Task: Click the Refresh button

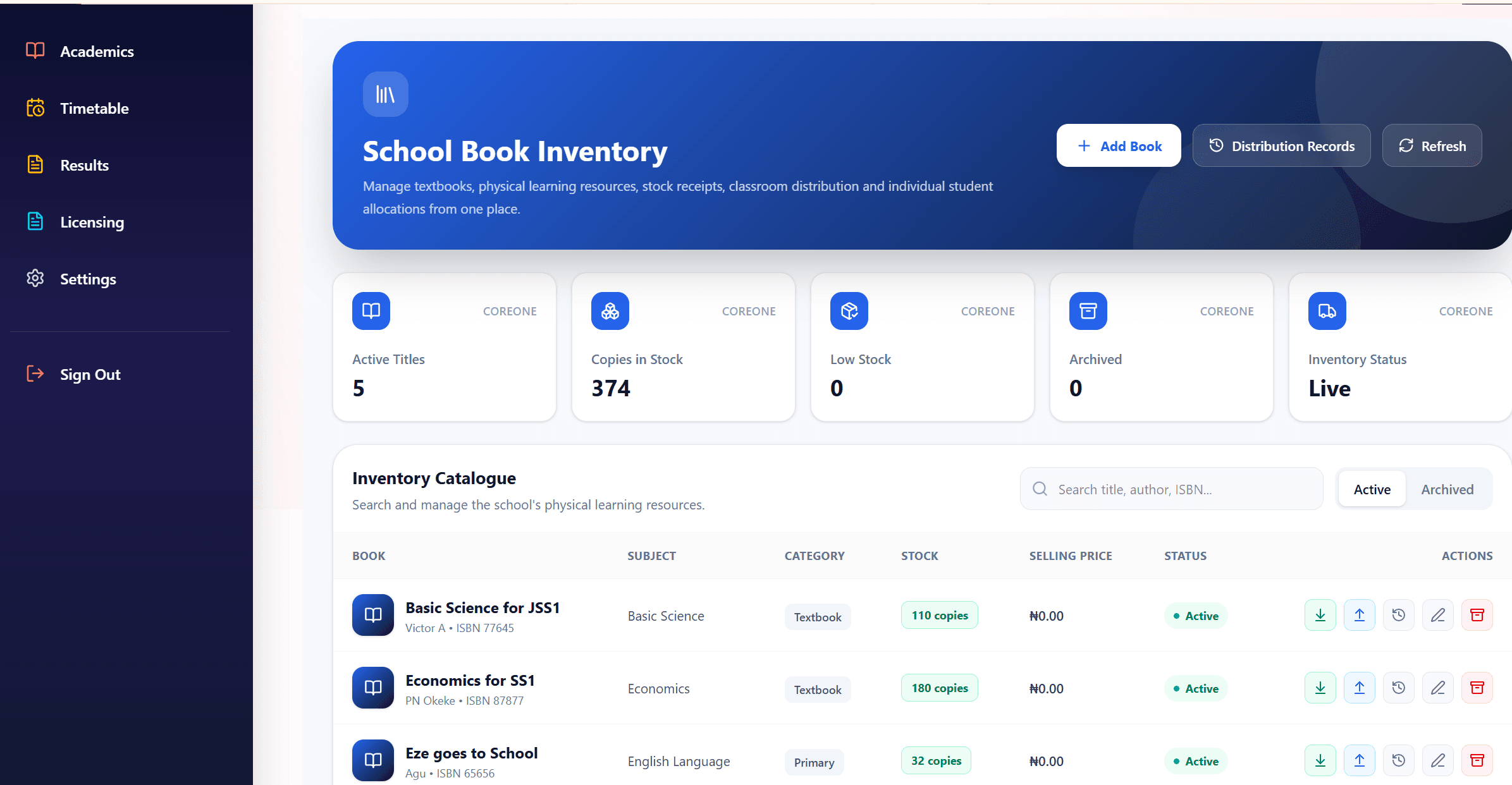Action: (1432, 145)
